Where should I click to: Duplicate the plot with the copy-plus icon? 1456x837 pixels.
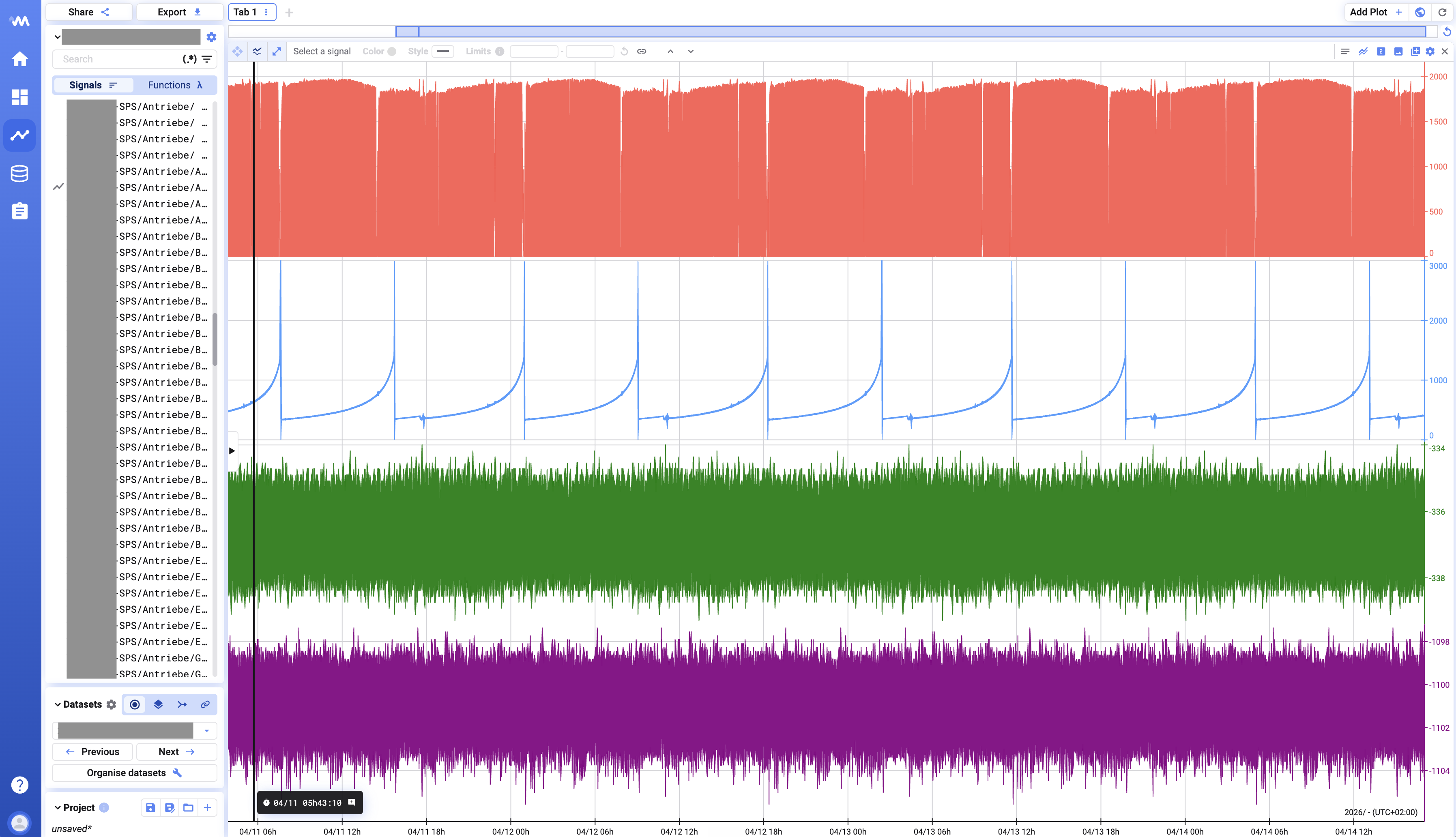pyautogui.click(x=1415, y=51)
